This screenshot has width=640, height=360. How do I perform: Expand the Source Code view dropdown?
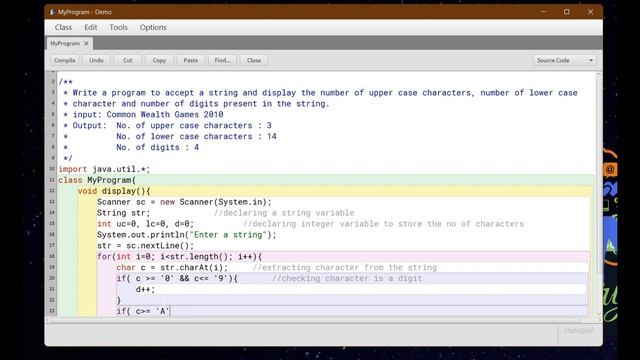tap(565, 60)
